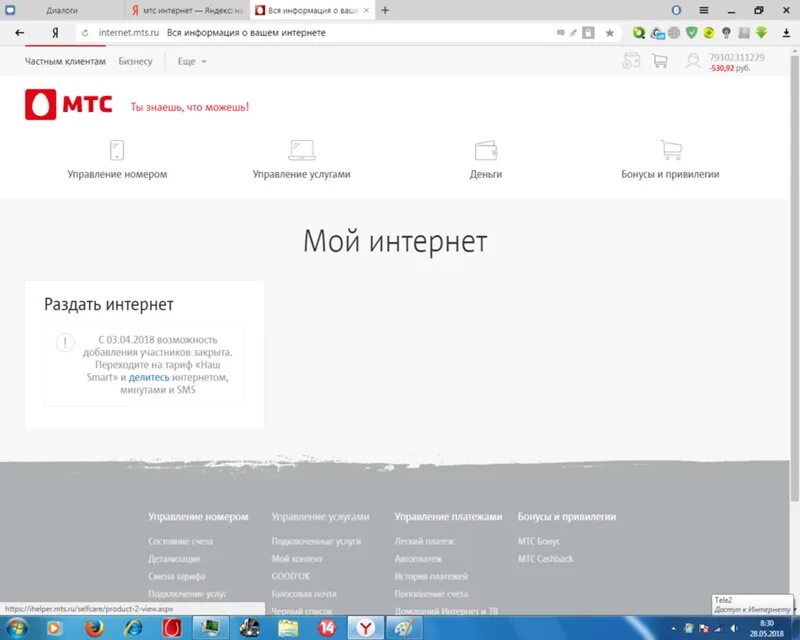Open Paint from the taskbar

point(404,628)
